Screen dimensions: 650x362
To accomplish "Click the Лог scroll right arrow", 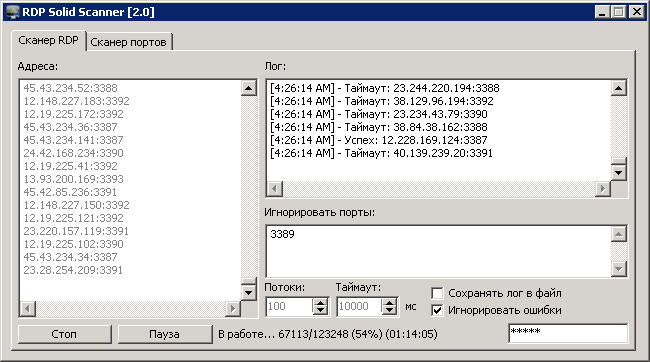I will point(603,189).
